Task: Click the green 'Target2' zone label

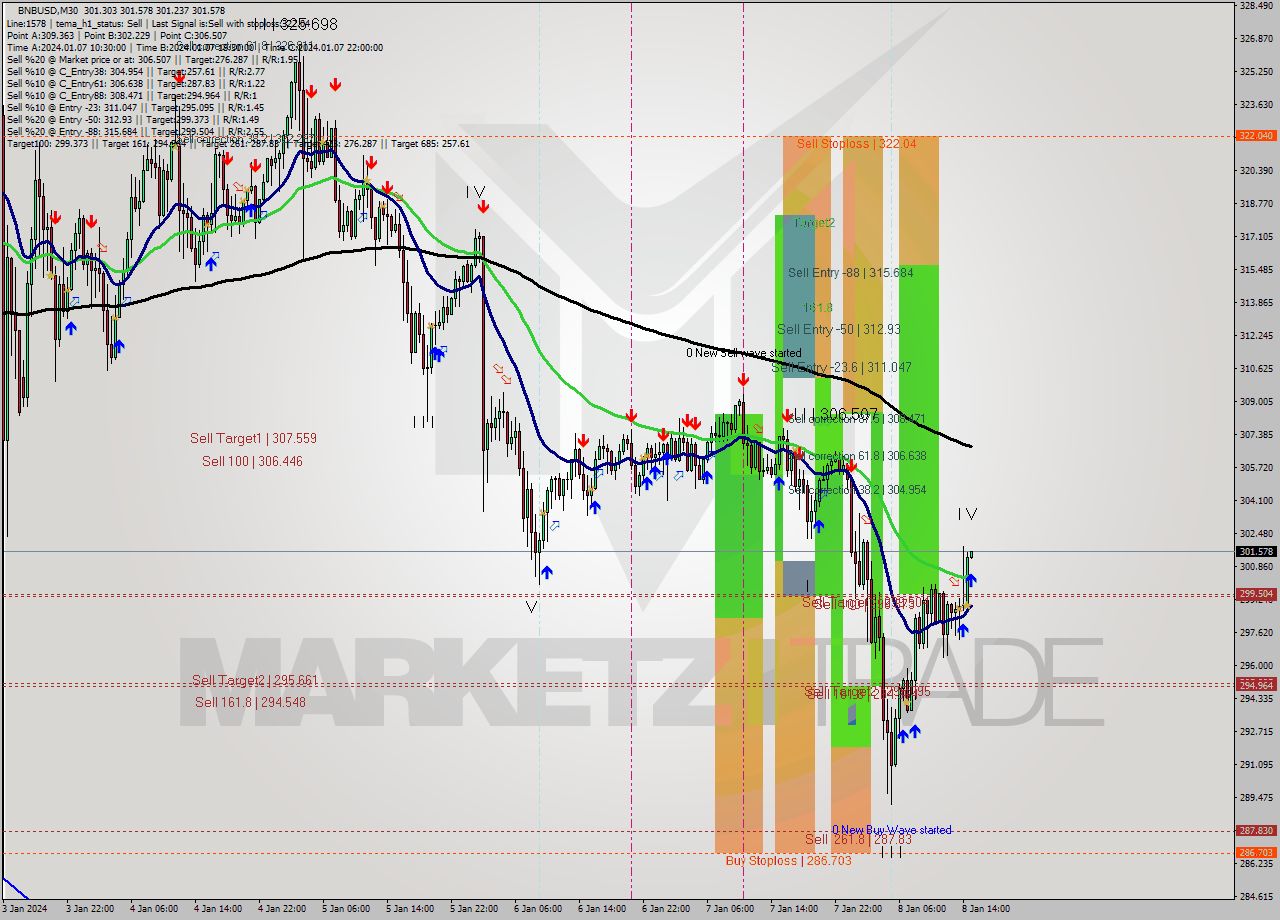Action: click(x=815, y=223)
